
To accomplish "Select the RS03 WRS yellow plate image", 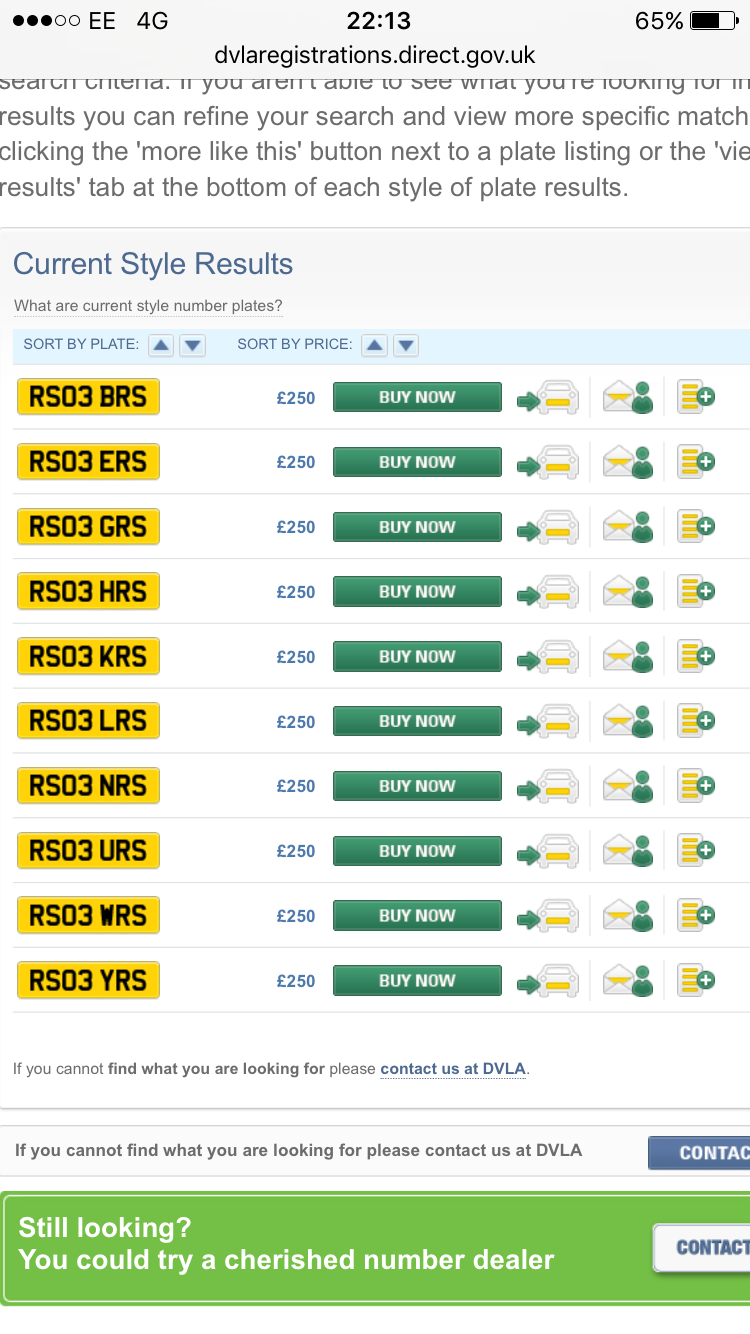I will (x=88, y=916).
